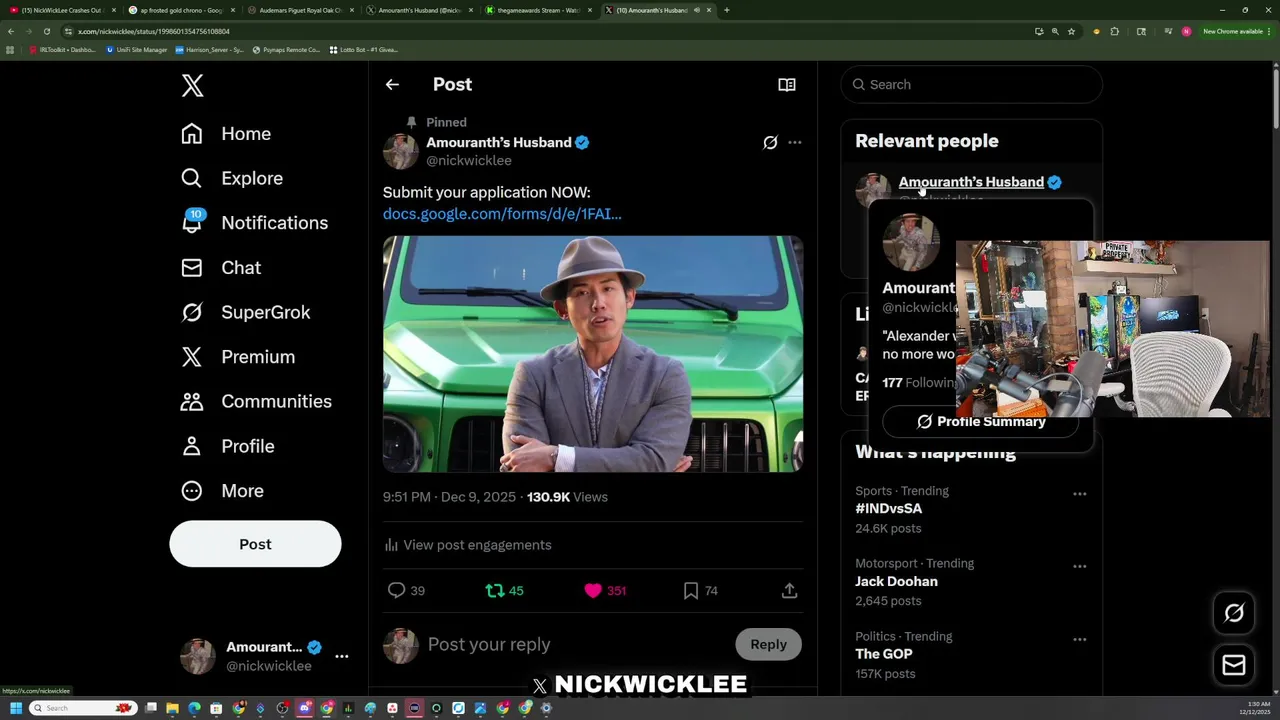This screenshot has height=720, width=1280.
Task: Open SuperGrok in the sidebar
Action: point(246,312)
